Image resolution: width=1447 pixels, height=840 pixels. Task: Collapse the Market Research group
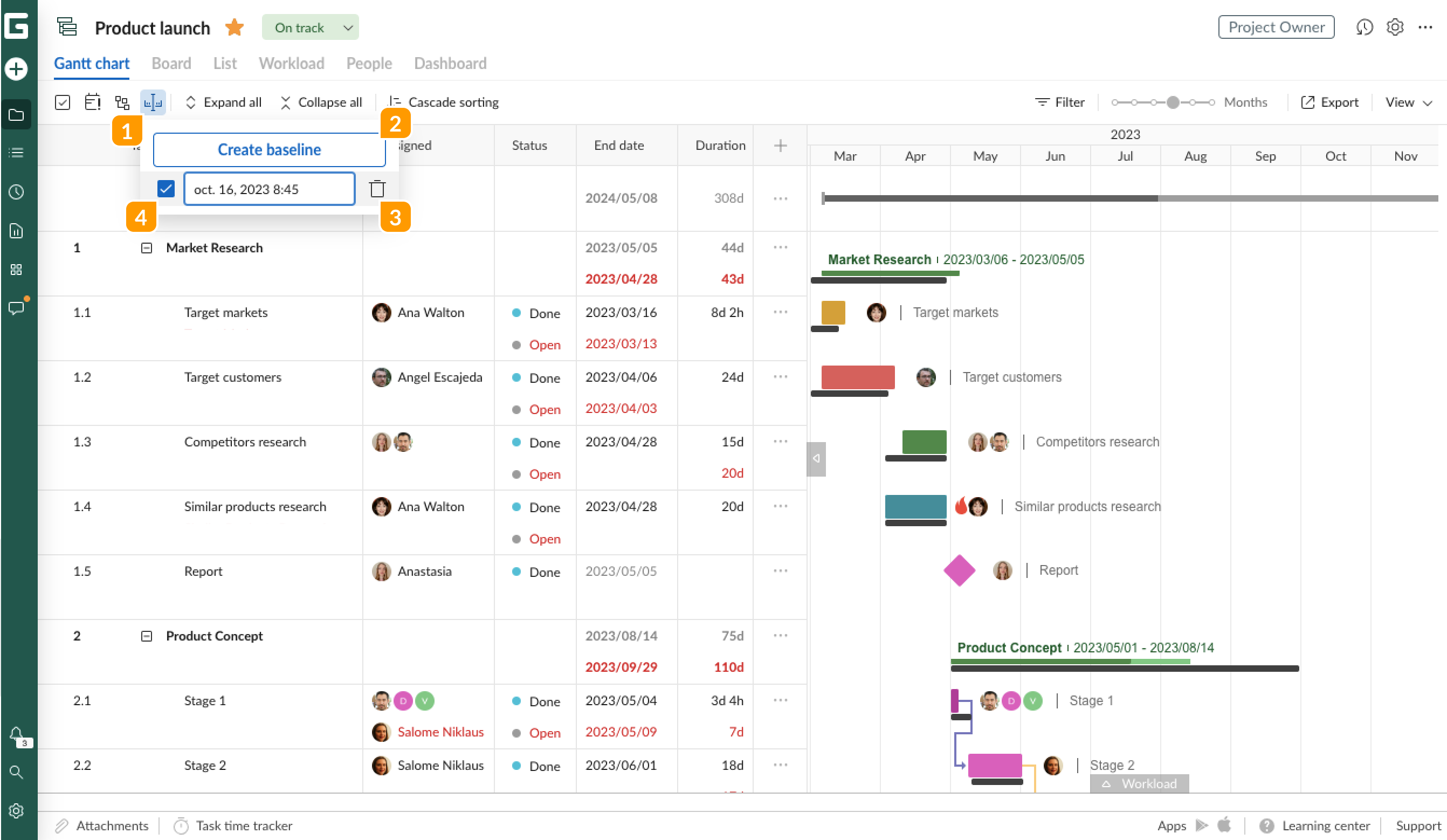pyautogui.click(x=146, y=247)
